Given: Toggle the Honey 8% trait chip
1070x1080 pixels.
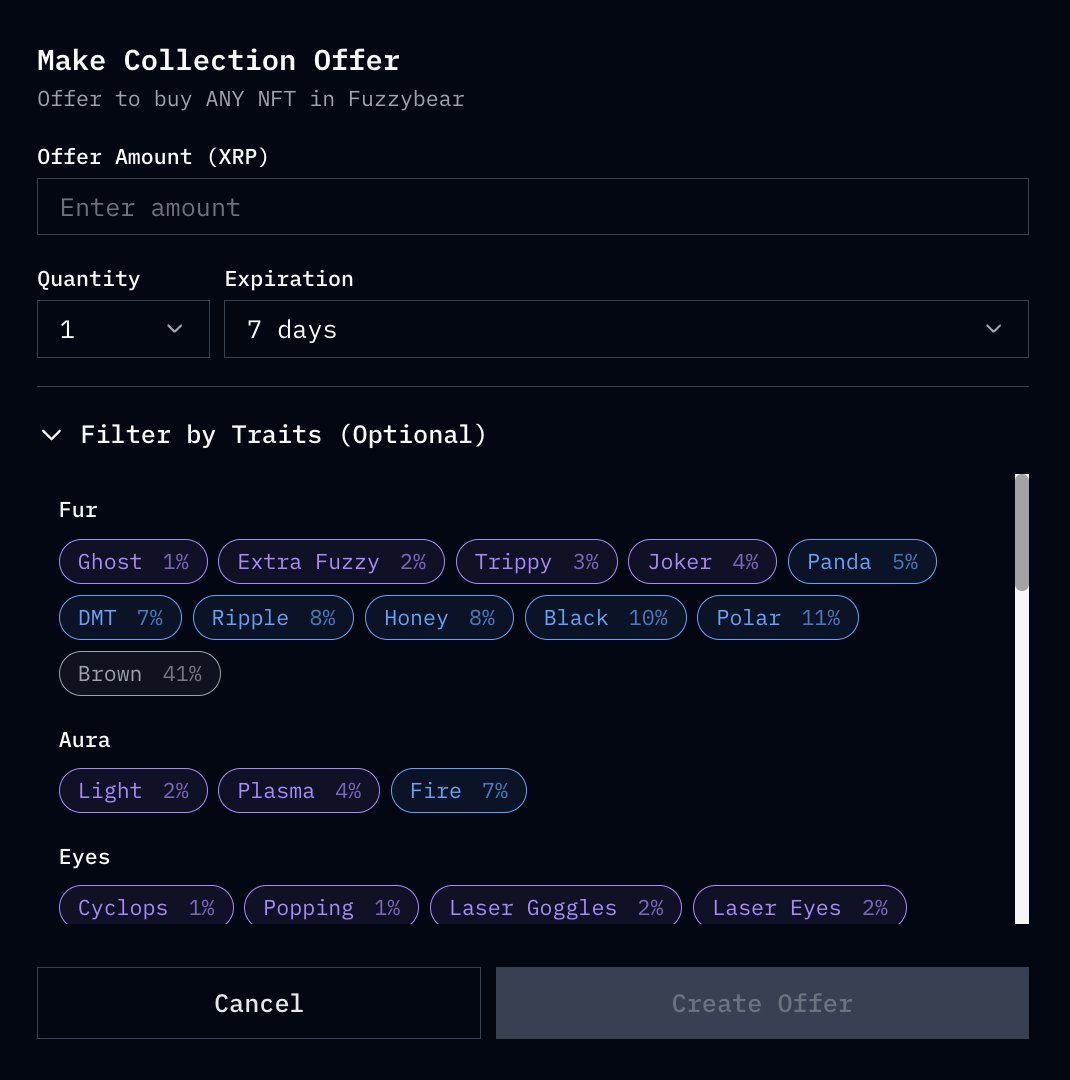Looking at the screenshot, I should point(440,617).
